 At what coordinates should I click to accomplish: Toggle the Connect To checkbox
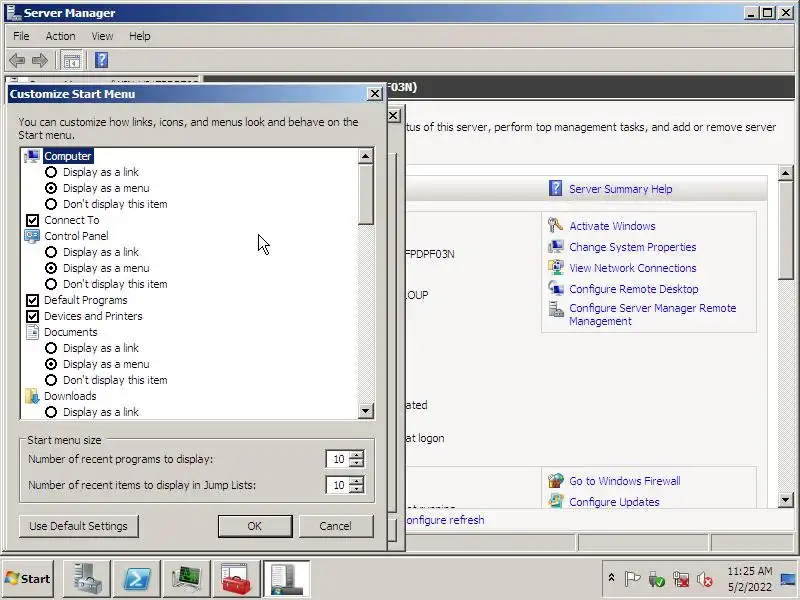click(32, 220)
